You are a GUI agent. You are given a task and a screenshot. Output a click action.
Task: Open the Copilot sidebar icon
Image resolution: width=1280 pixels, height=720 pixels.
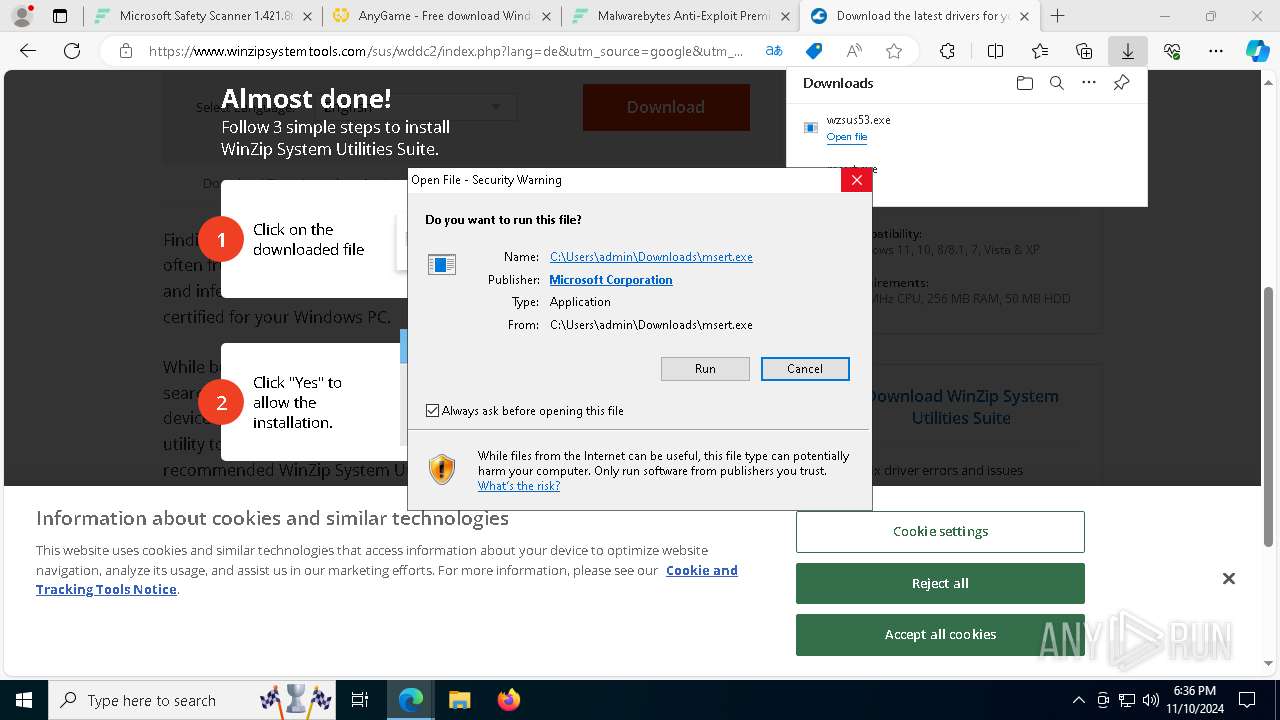(1257, 51)
